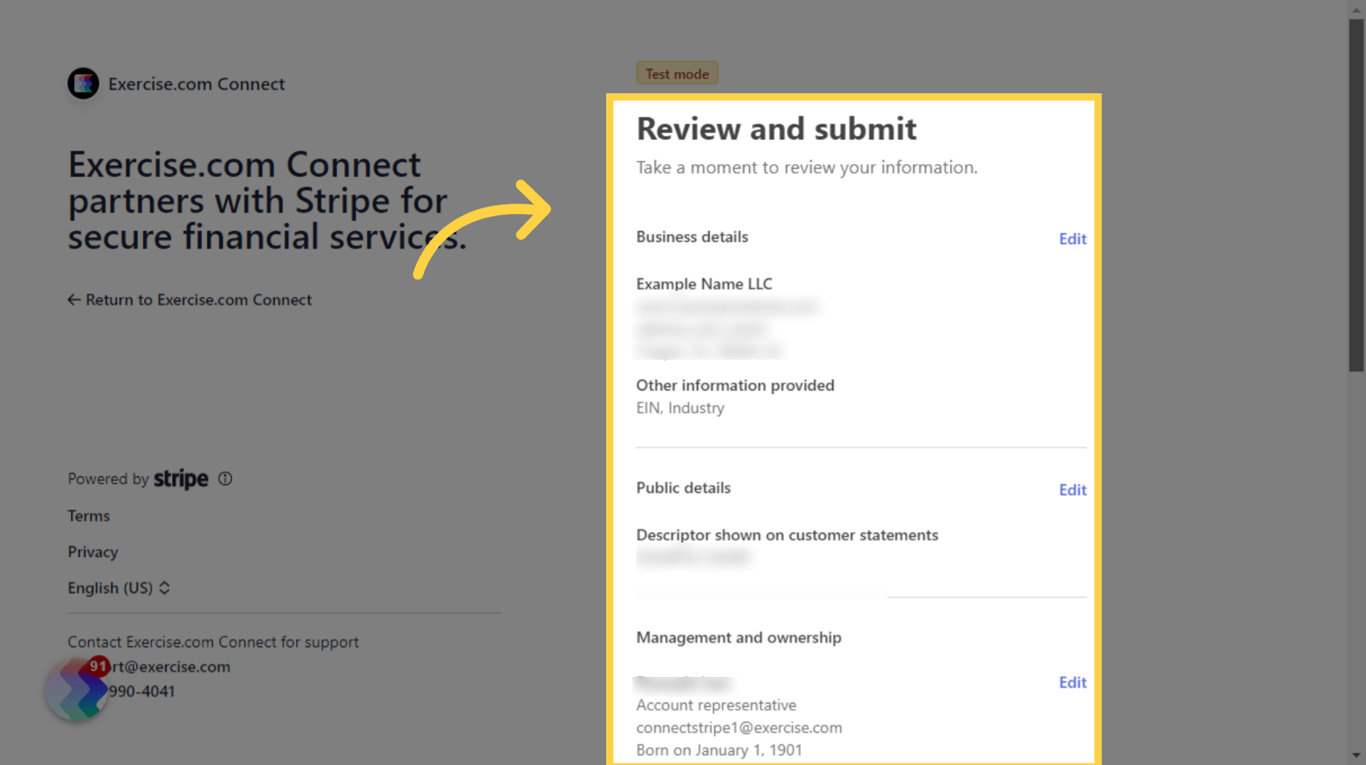Open the chat support widget bubble

[76, 689]
